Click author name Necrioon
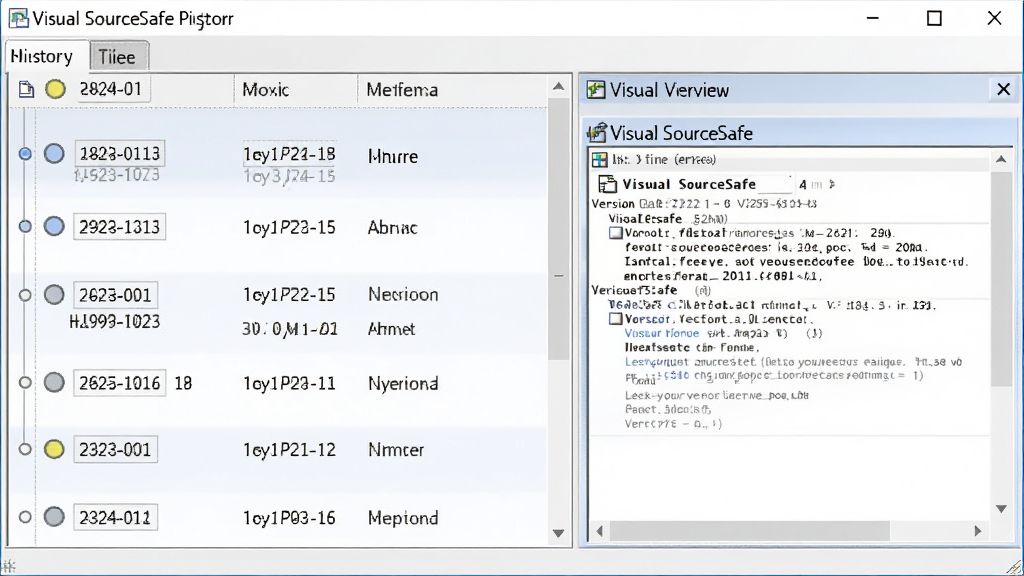This screenshot has height=576, width=1024. coord(403,295)
